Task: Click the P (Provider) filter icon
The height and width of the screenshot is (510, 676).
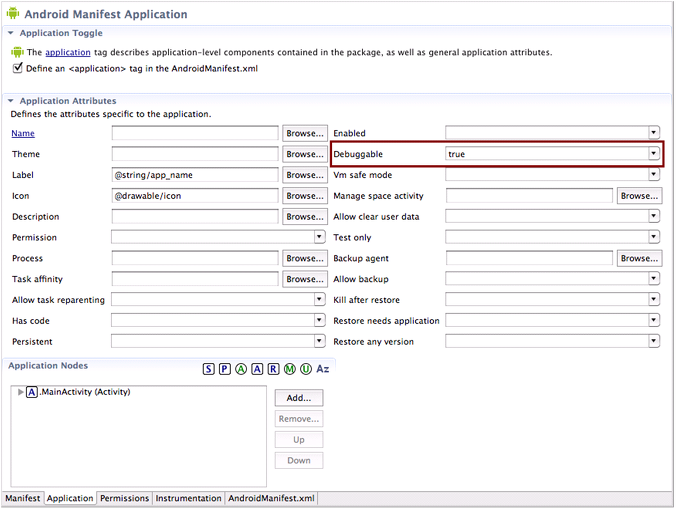Action: pos(225,369)
